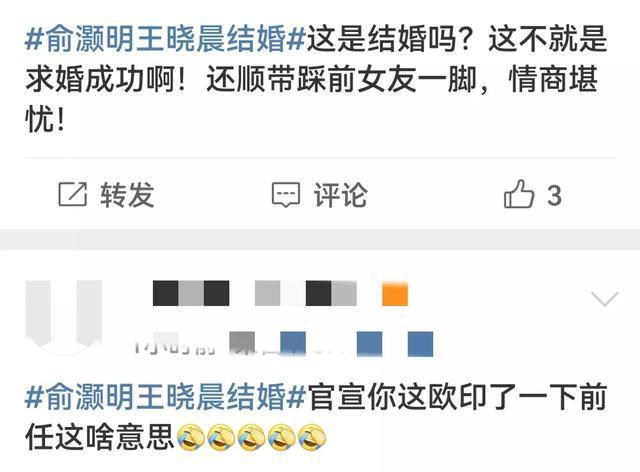Tap the last laughing-crying emoji
Viewport: 640px width, 472px height.
(x=312, y=437)
